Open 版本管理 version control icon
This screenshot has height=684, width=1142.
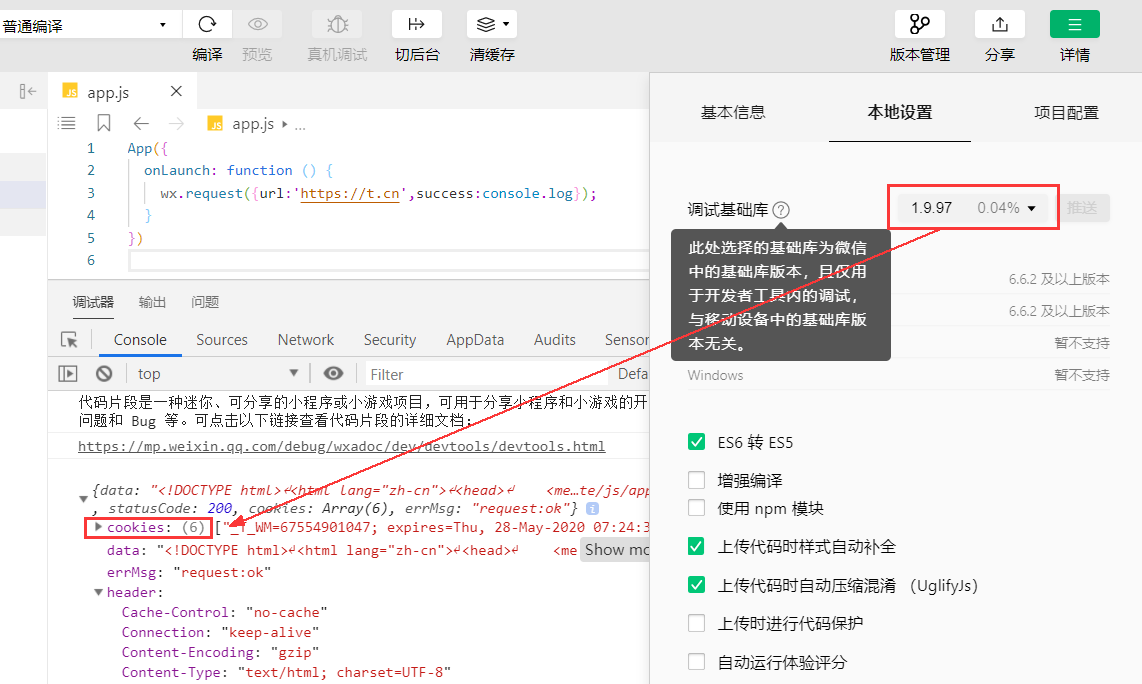(920, 25)
